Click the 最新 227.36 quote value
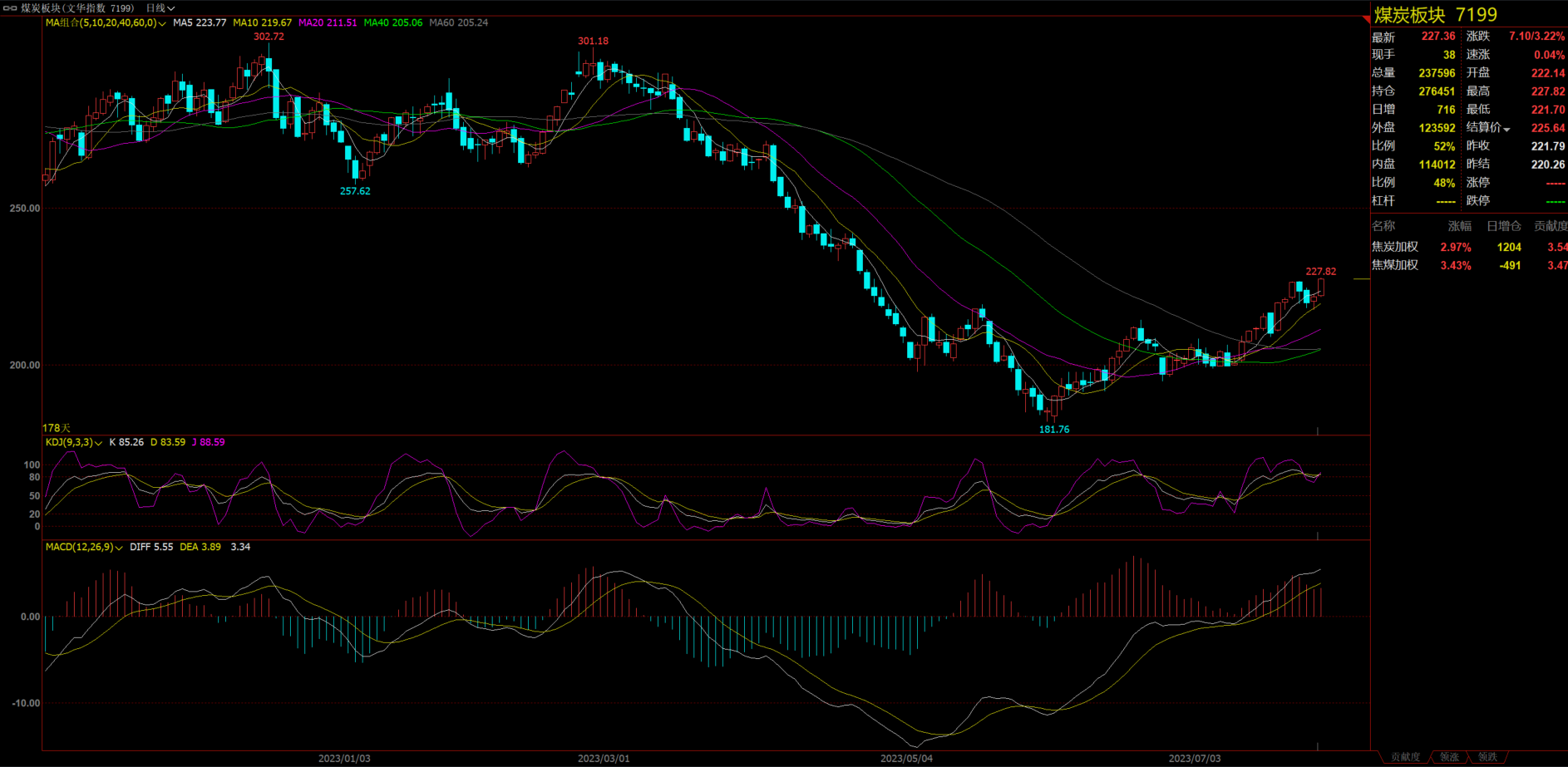The height and width of the screenshot is (767, 1568). click(1438, 37)
